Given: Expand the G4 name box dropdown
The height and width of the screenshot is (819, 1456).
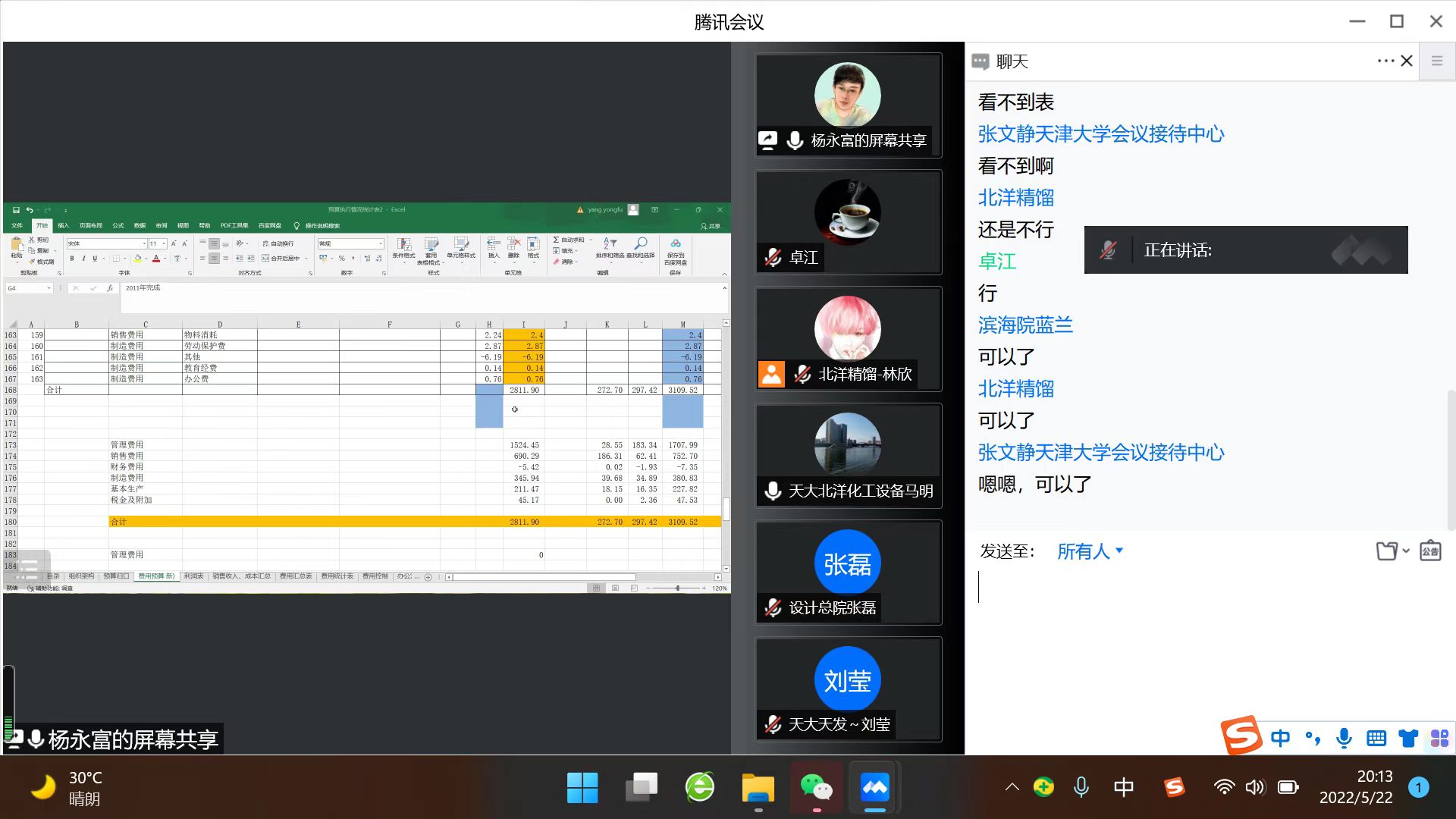Looking at the screenshot, I should click(x=49, y=288).
